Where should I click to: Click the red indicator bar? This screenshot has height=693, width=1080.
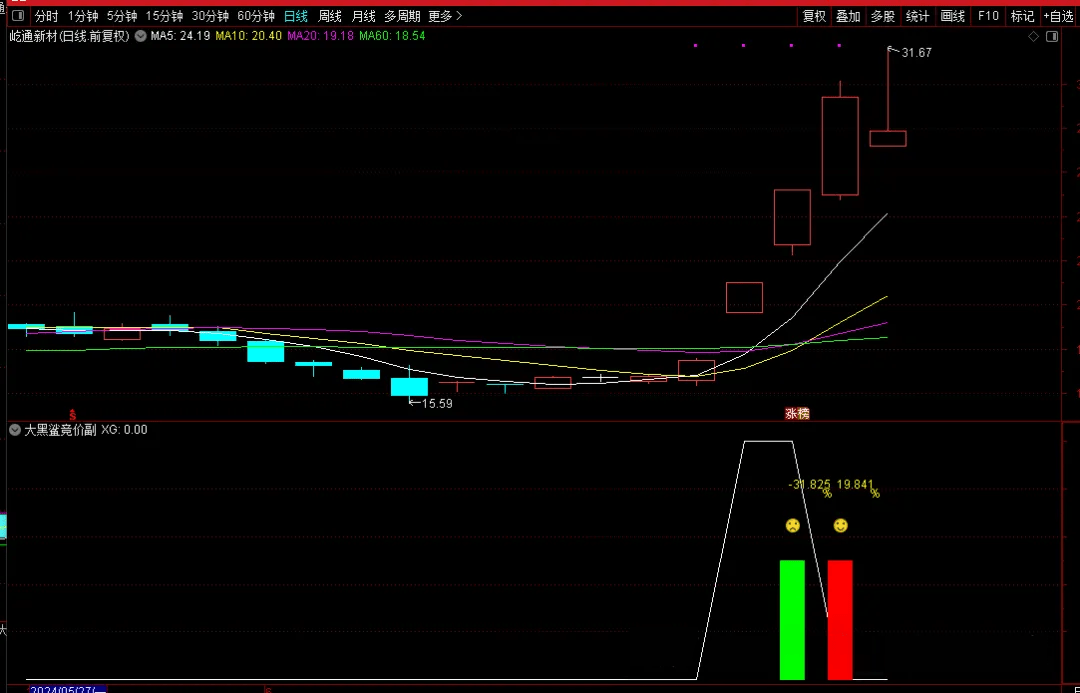[840, 620]
